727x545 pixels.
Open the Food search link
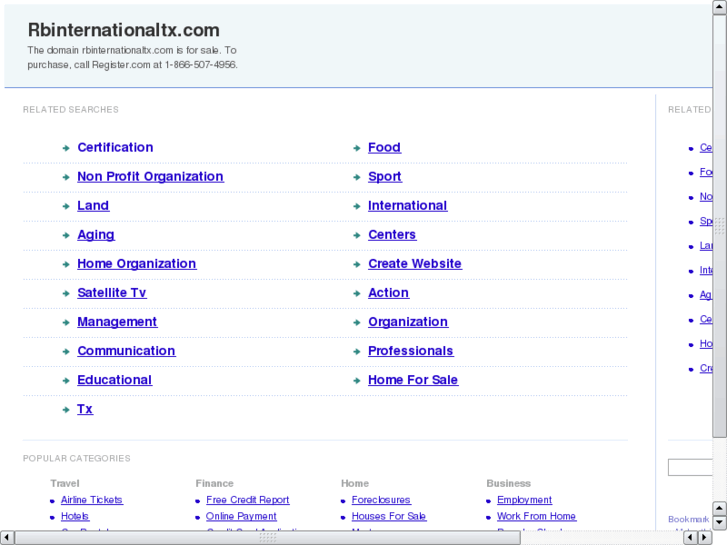click(384, 147)
